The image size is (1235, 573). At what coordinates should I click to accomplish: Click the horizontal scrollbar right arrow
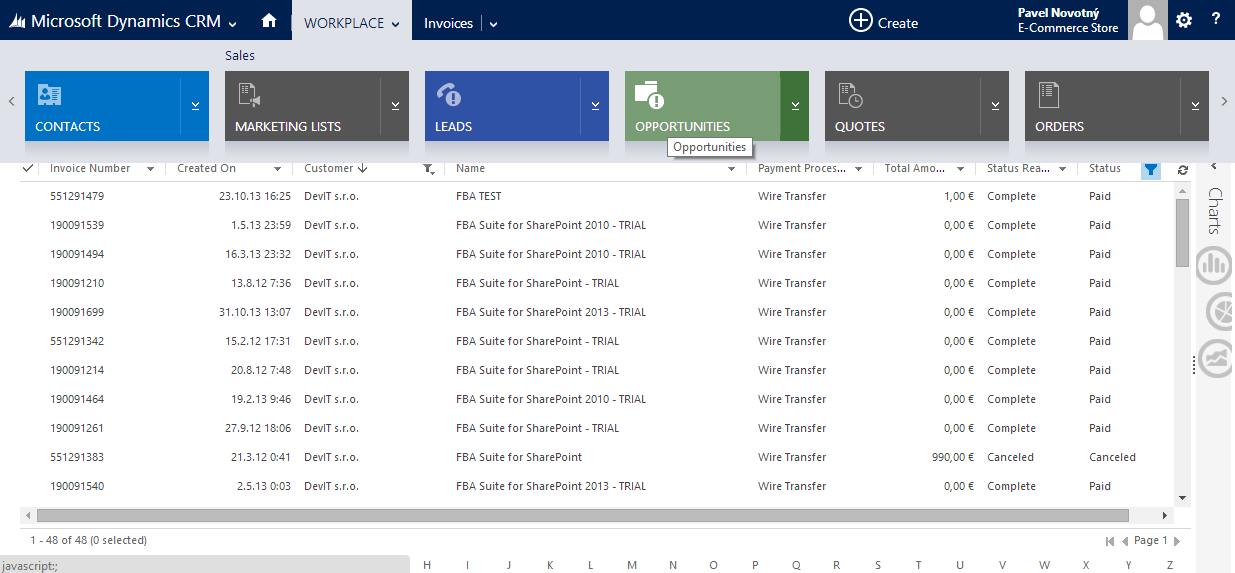click(x=1164, y=515)
